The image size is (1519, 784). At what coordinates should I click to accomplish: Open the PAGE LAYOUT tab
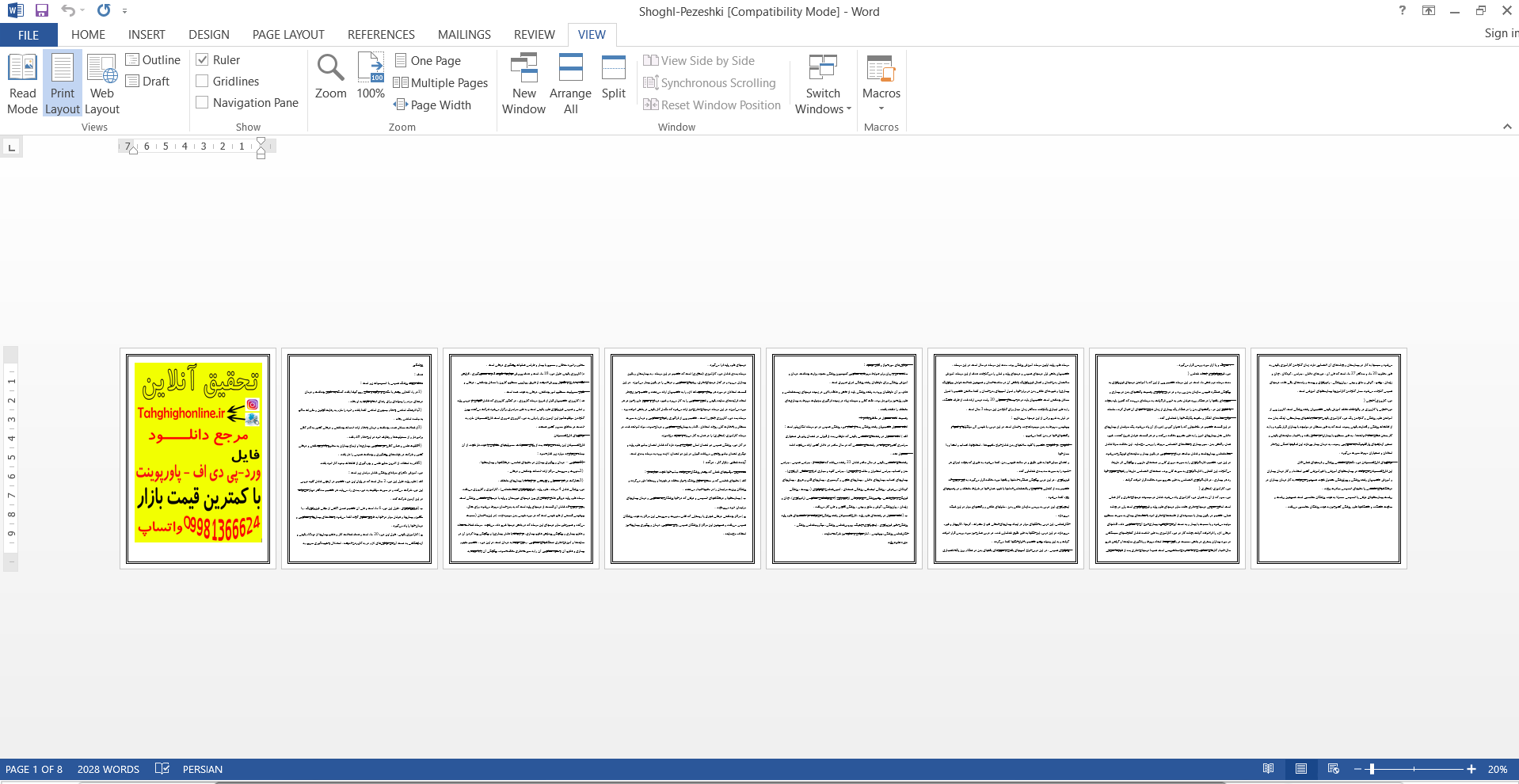pos(288,35)
